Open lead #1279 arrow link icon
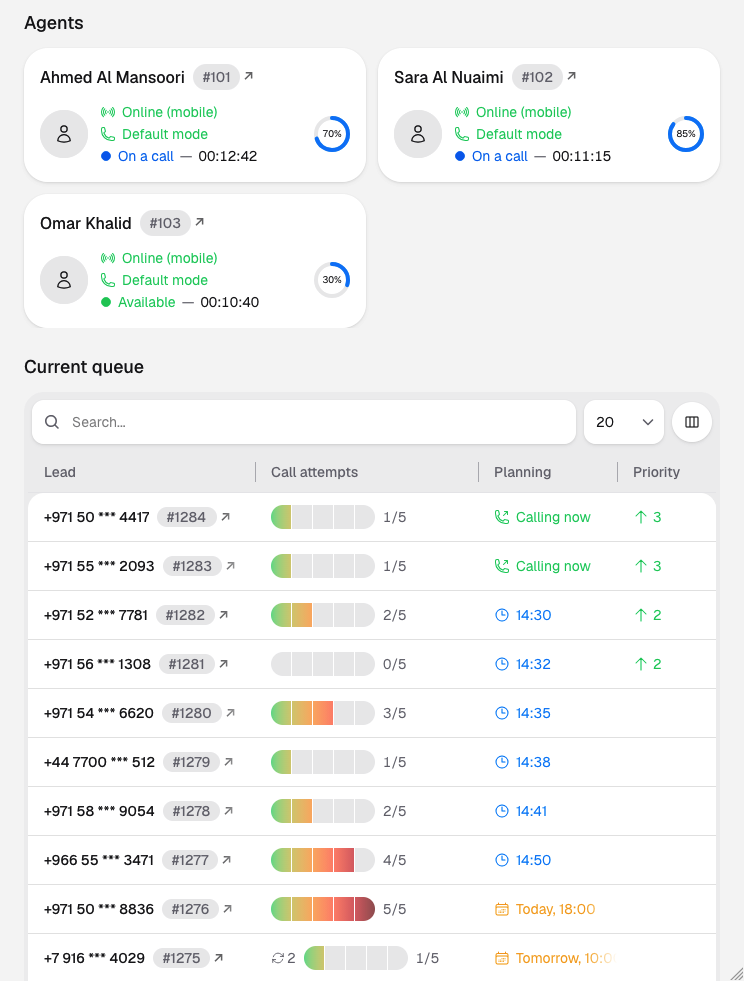744x981 pixels. click(229, 762)
